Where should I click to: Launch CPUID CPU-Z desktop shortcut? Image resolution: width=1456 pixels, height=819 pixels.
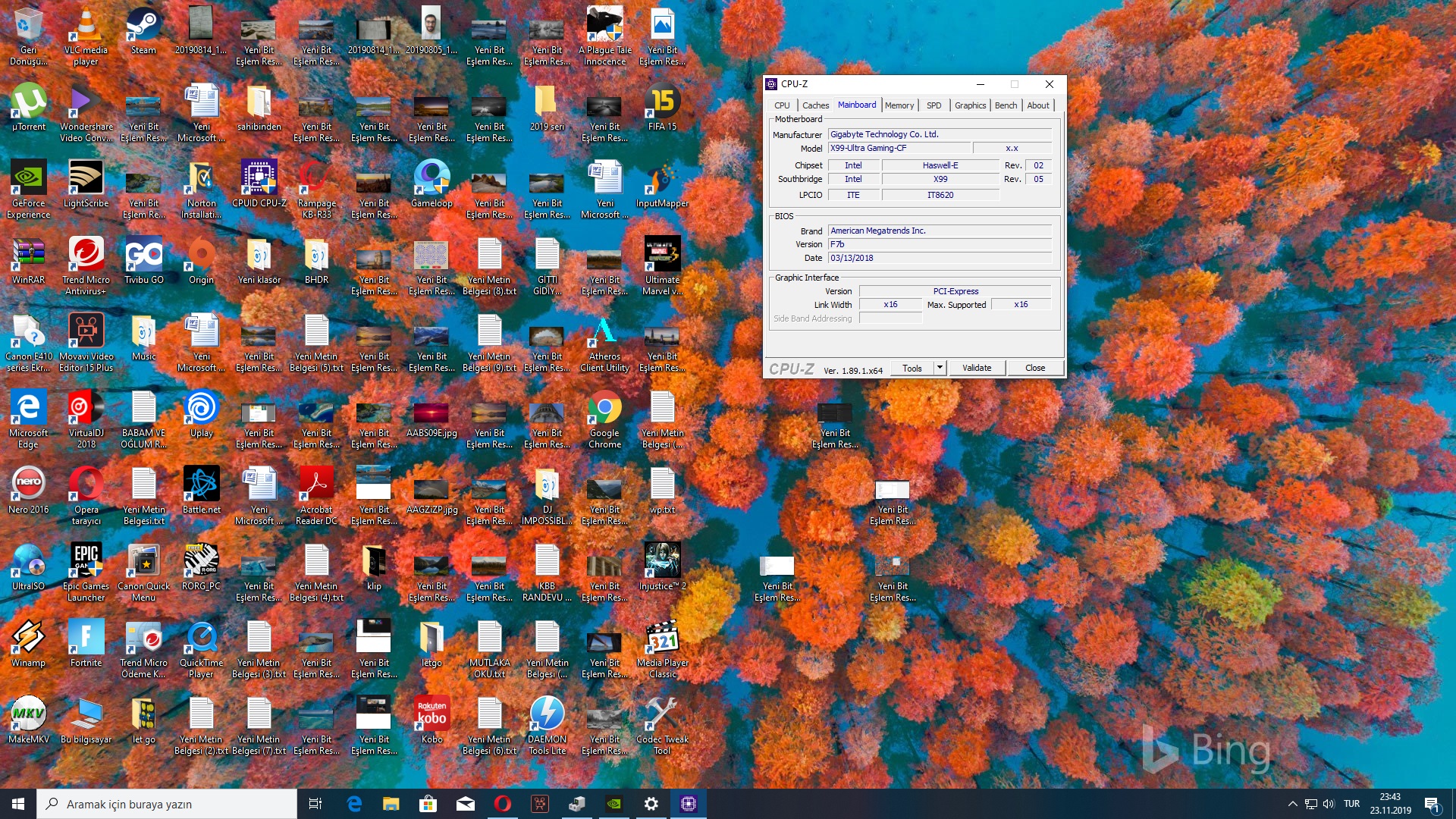point(259,184)
